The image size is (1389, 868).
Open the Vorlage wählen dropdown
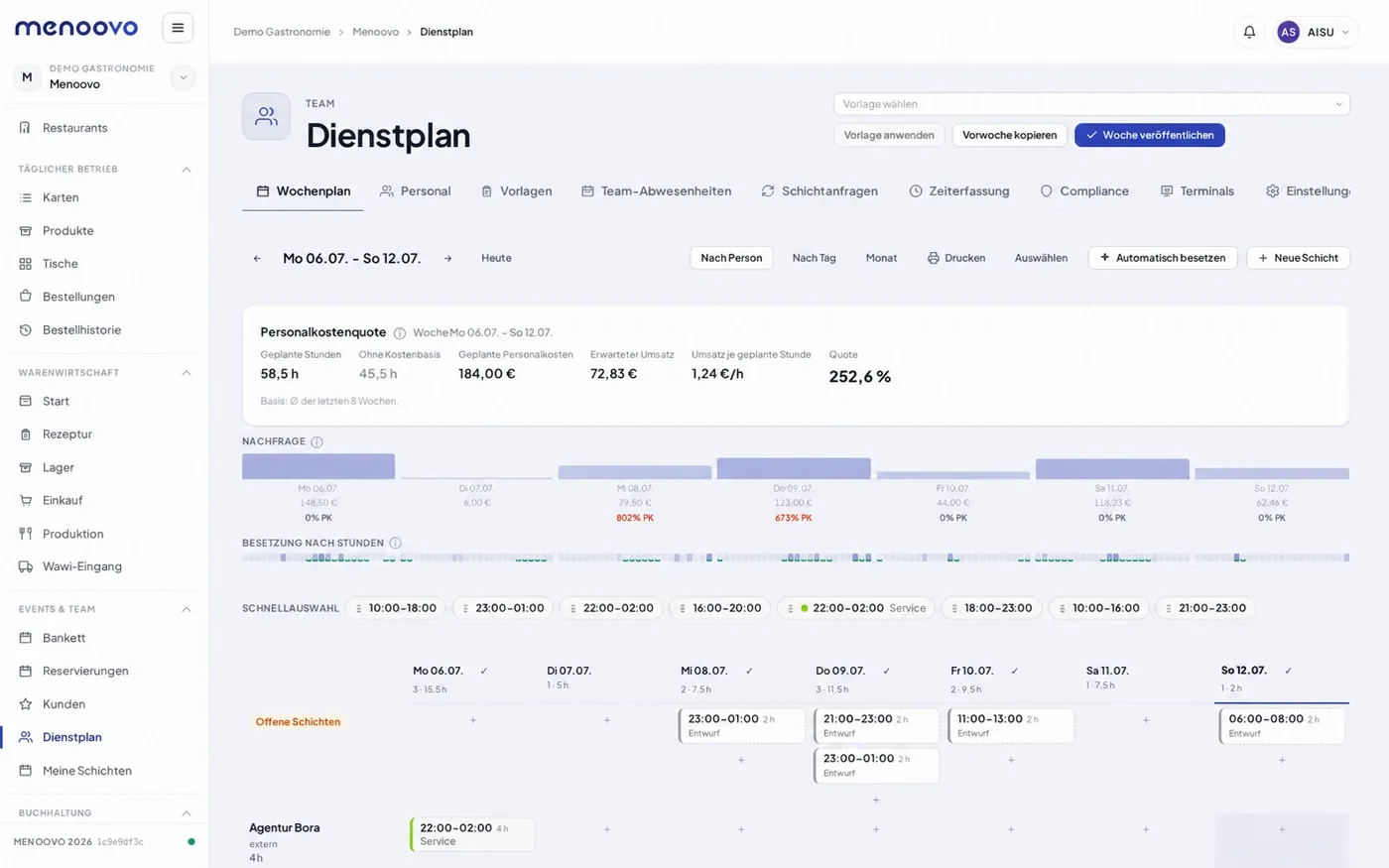(x=1091, y=104)
